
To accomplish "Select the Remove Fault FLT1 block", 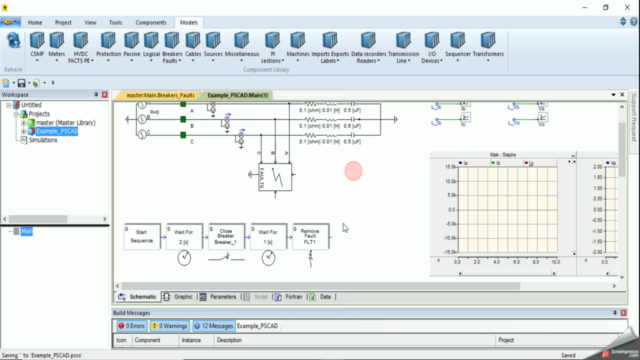I will (311, 236).
